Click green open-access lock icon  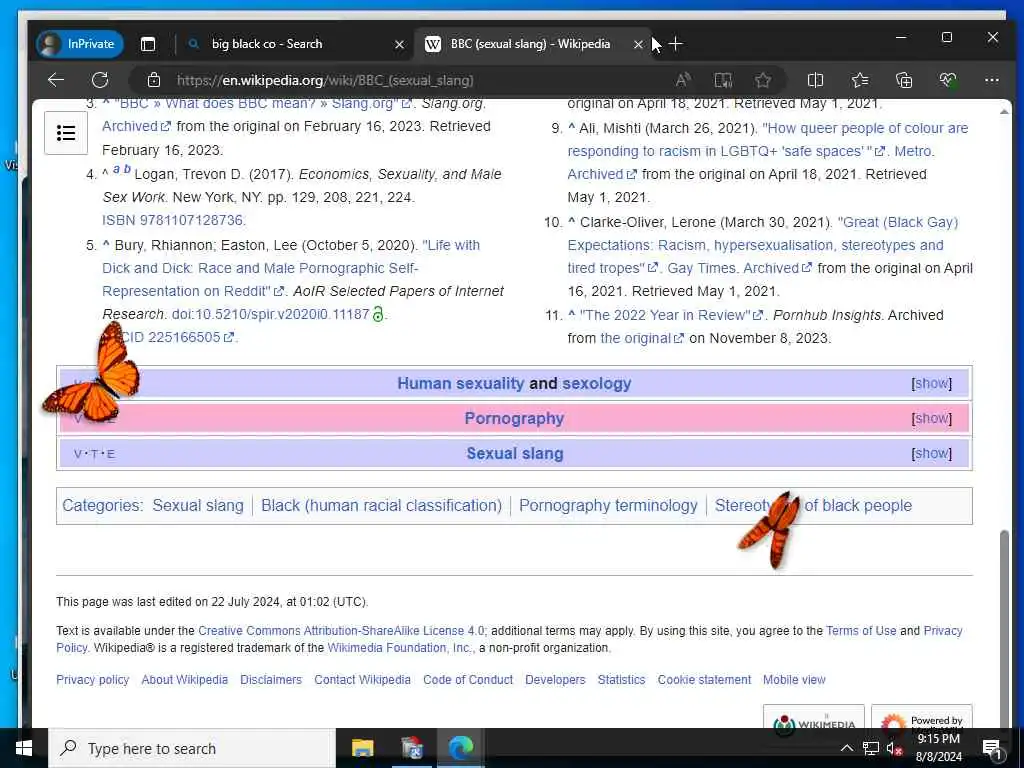[378, 315]
